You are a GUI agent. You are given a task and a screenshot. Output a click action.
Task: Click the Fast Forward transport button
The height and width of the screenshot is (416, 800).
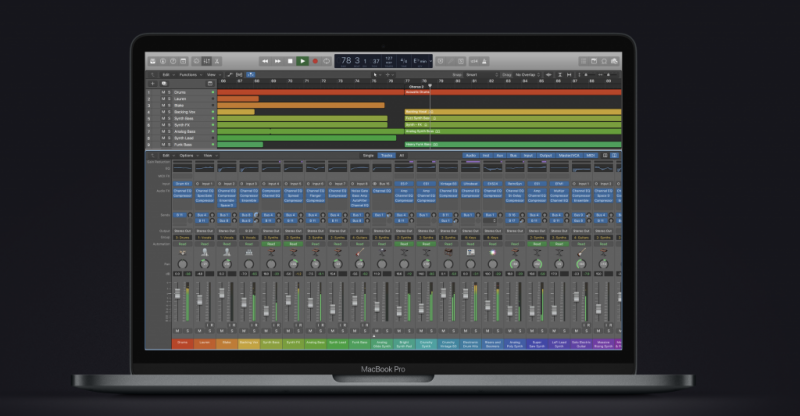coord(277,61)
